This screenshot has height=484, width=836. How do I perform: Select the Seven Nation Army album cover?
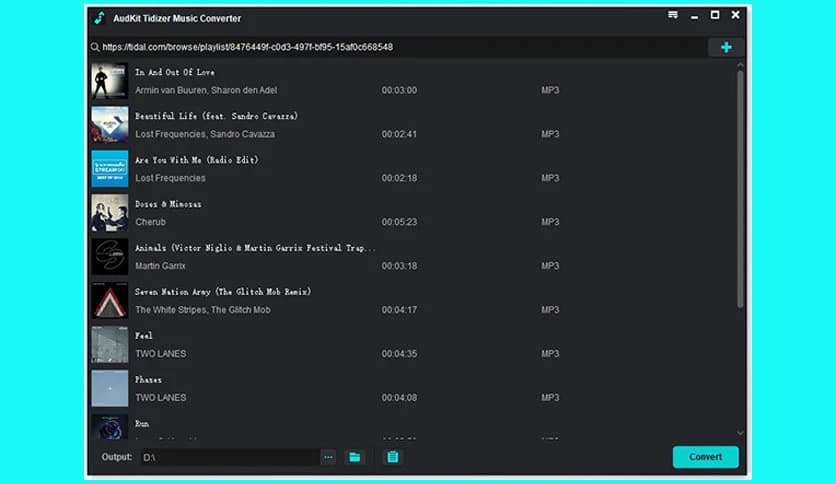(x=110, y=301)
